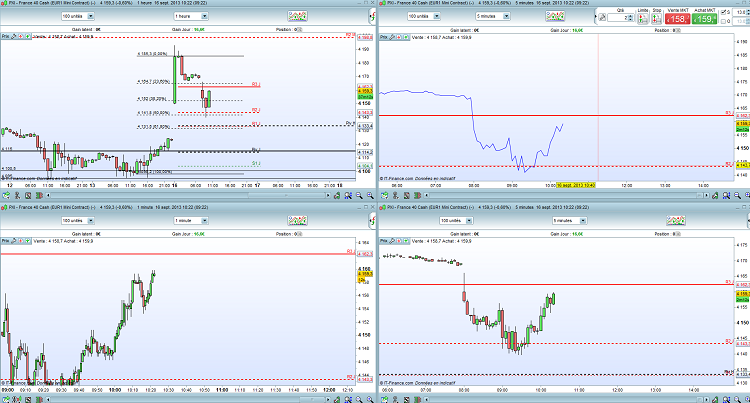
Task: Click Achat MKT green buy button
Action: click(x=704, y=19)
